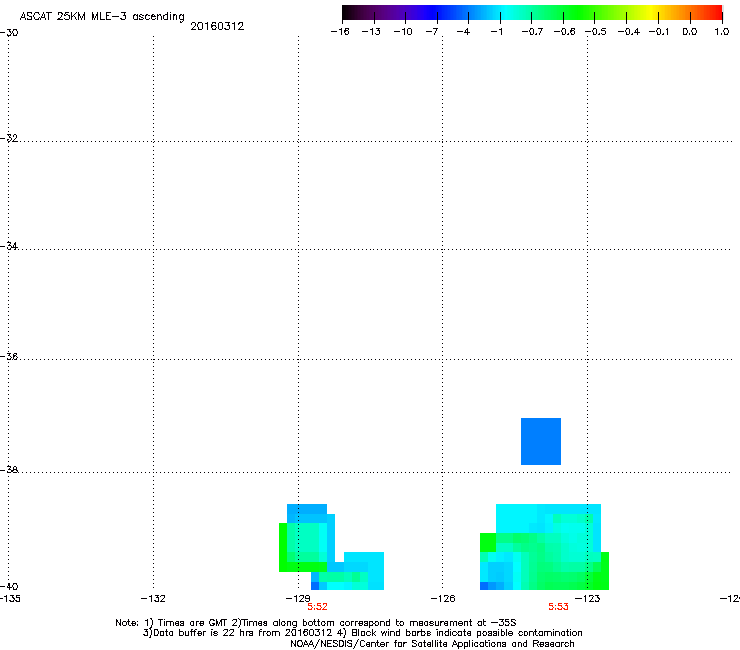Image resolution: width=740 pixels, height=650 pixels.
Task: Click the cyan data block near -128 at the bottom
Action: click(x=347, y=571)
